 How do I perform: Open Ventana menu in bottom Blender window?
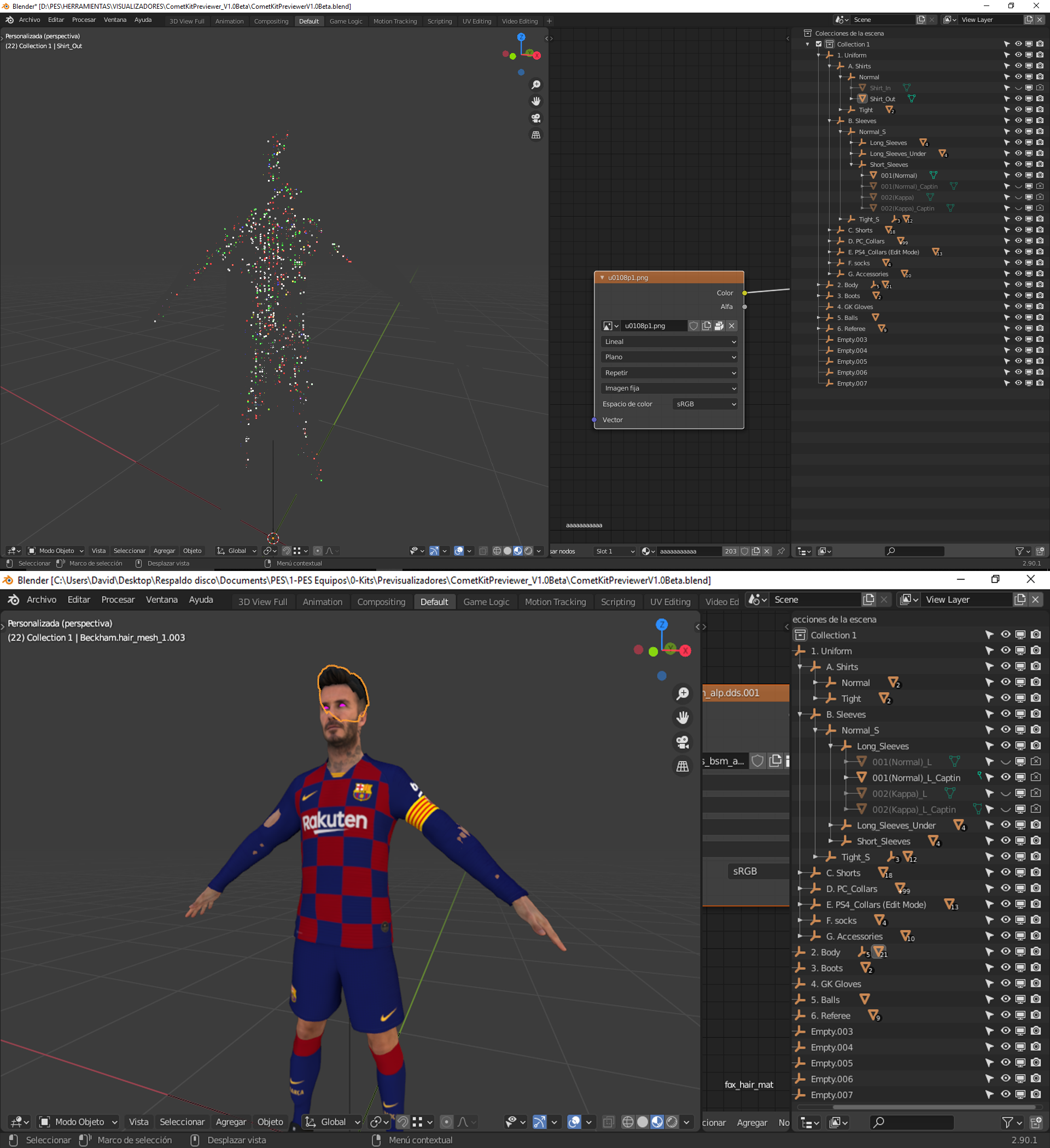point(162,599)
